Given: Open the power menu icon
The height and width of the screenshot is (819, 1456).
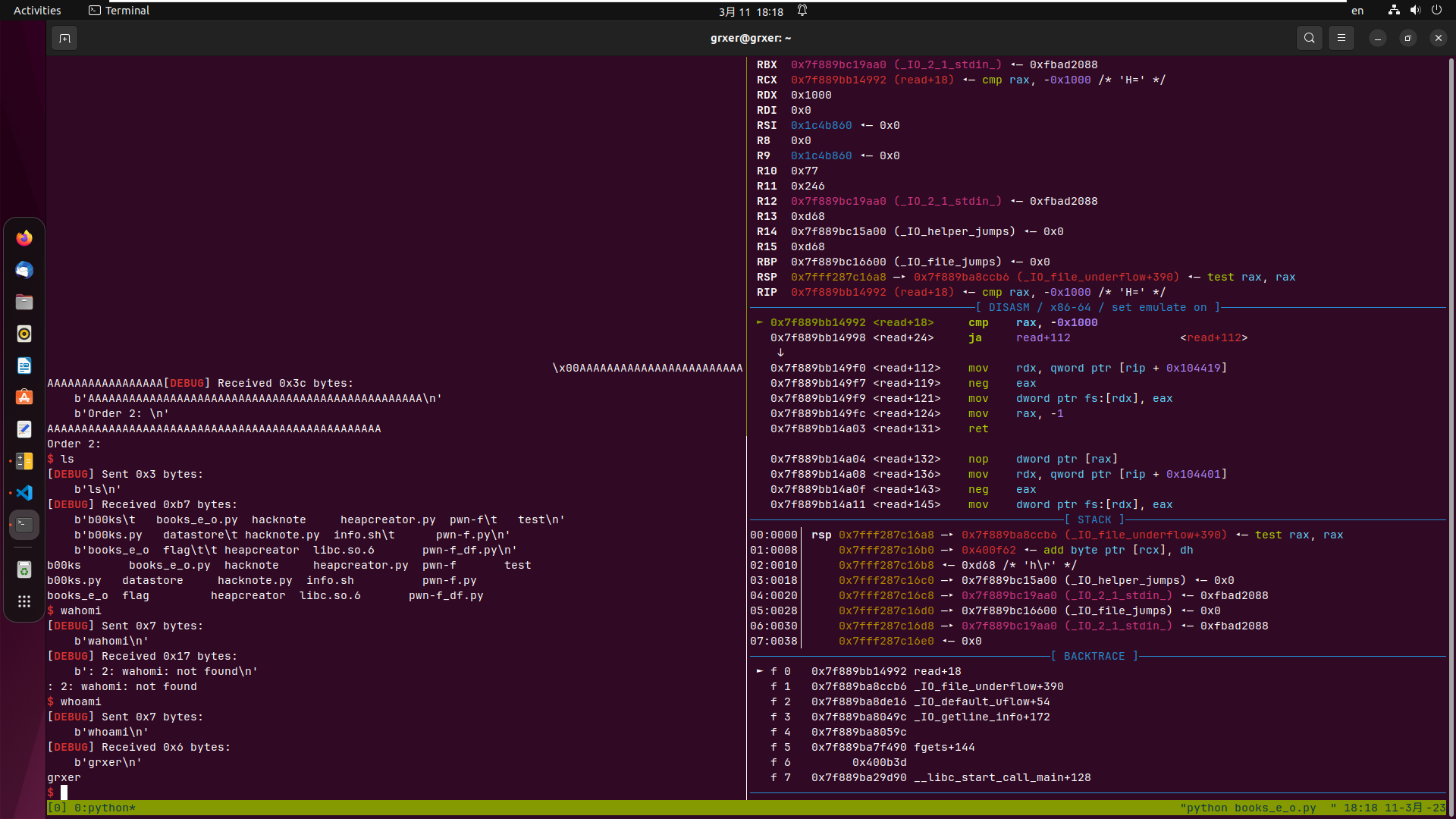Looking at the screenshot, I should click(1436, 11).
